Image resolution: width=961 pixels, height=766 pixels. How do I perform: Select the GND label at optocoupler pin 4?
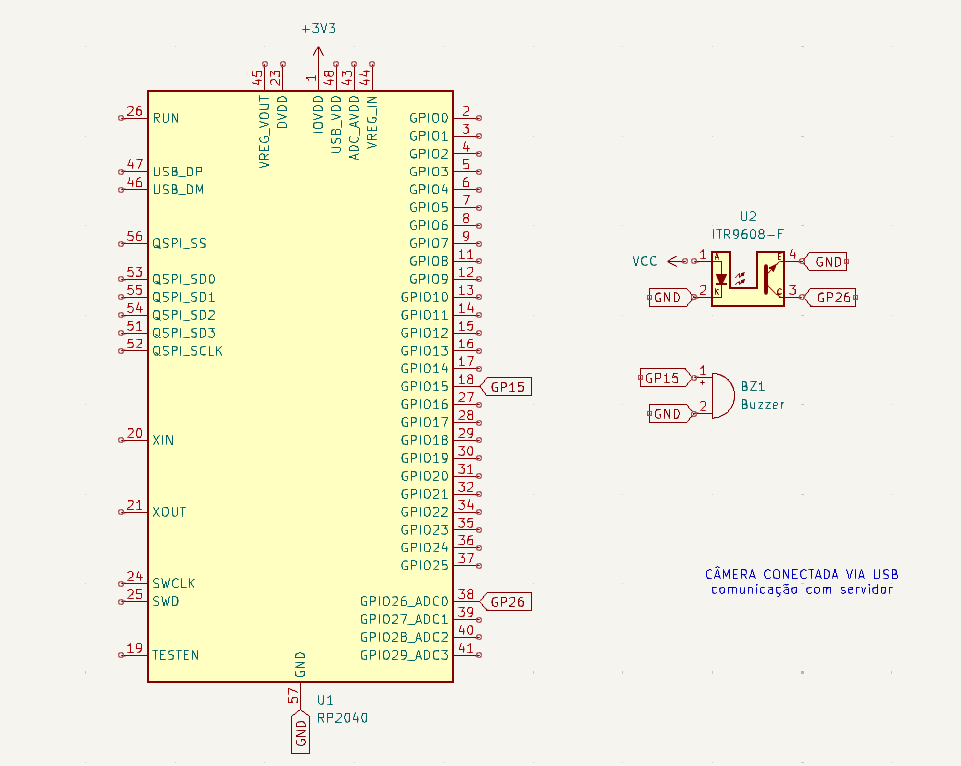pos(827,261)
